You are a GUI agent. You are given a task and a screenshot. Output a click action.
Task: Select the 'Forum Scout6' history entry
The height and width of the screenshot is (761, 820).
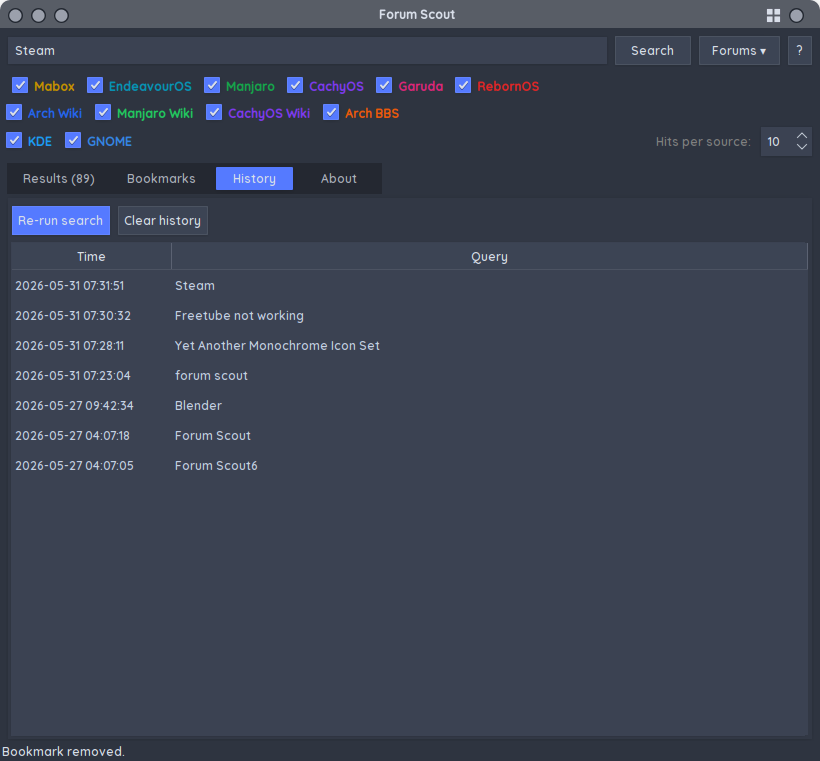[409, 465]
